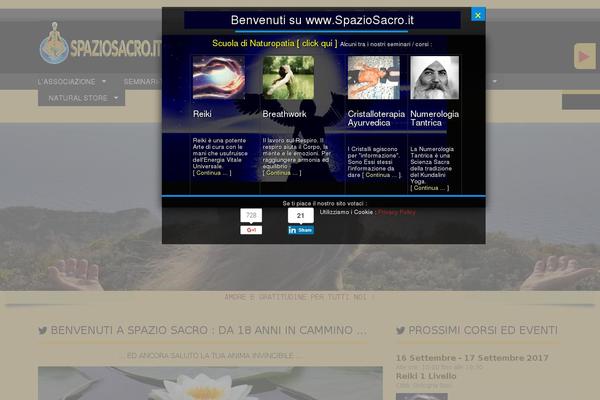Open the Numerologia Tantrica portrait thumbnail

point(434,78)
